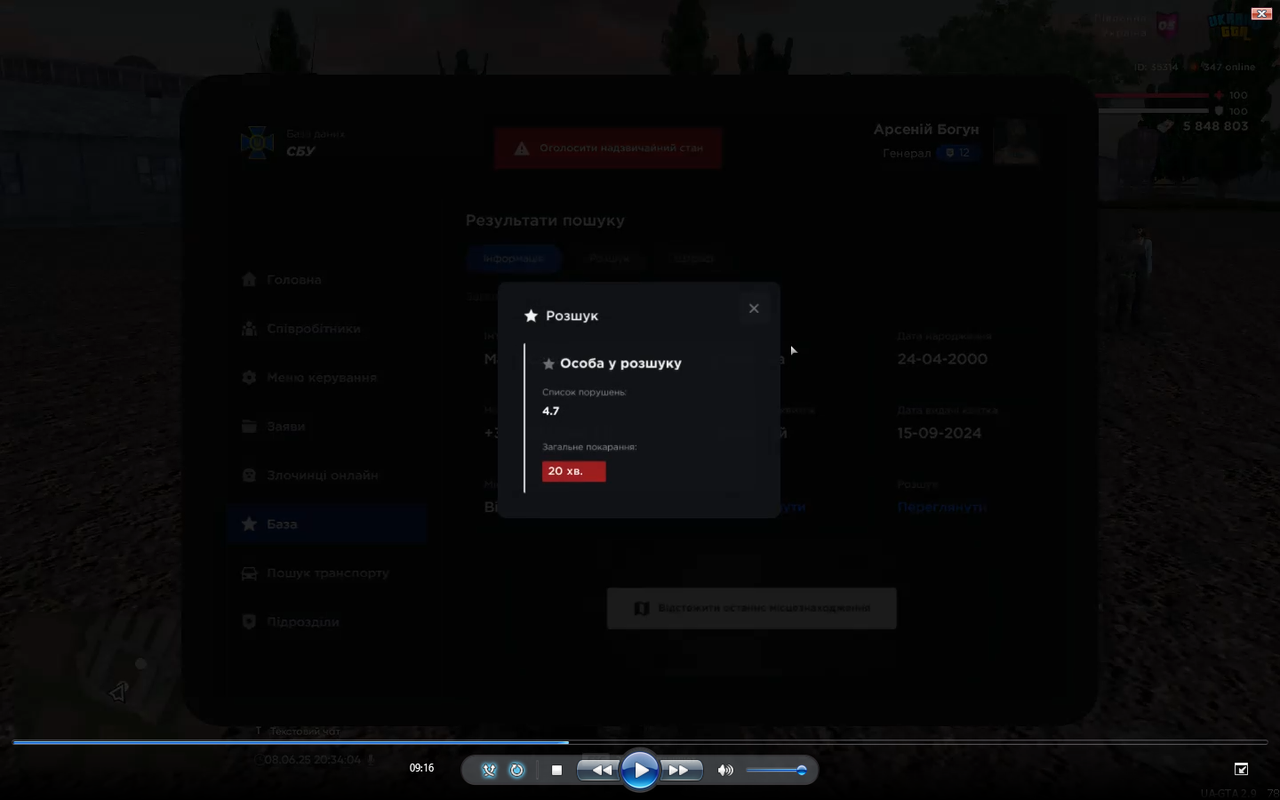Toggle repeat in the media player
The image size is (1280, 800).
[x=517, y=770]
